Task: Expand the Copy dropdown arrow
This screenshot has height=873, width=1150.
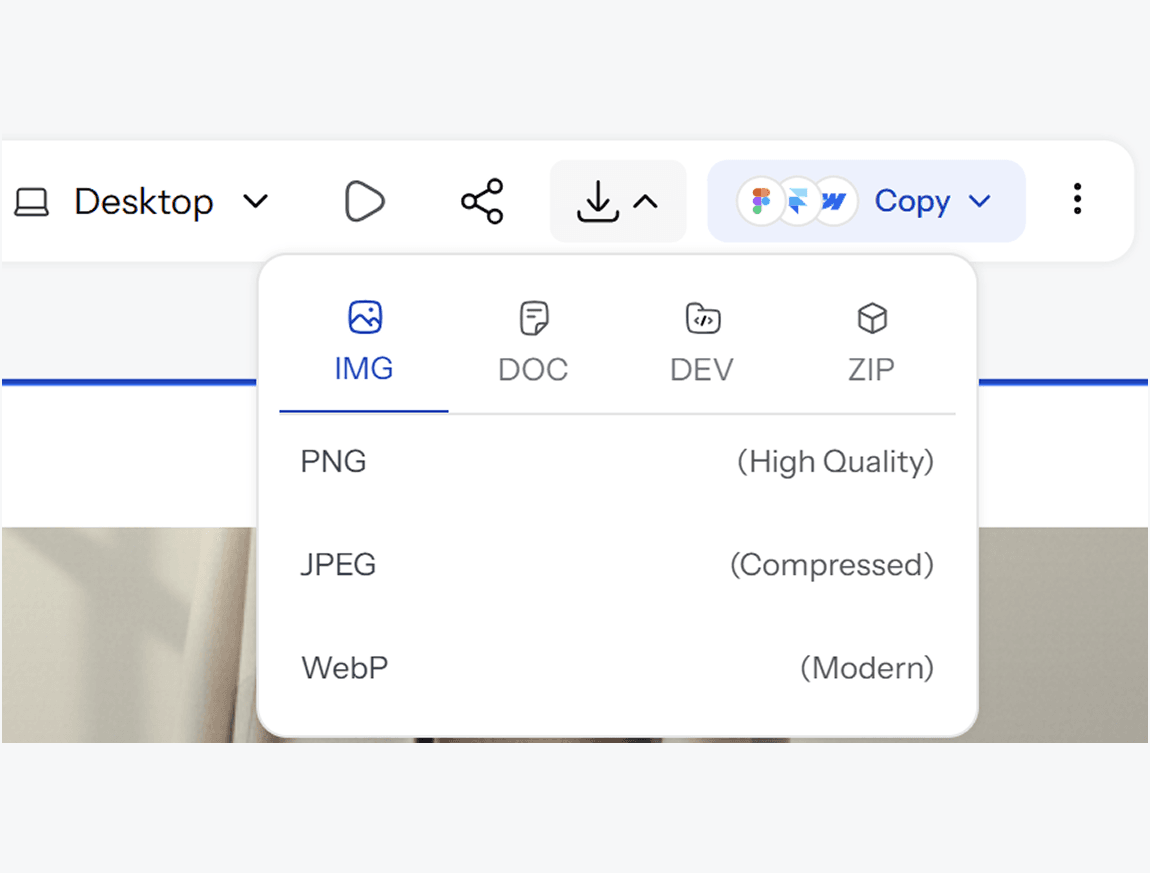Action: pos(980,201)
